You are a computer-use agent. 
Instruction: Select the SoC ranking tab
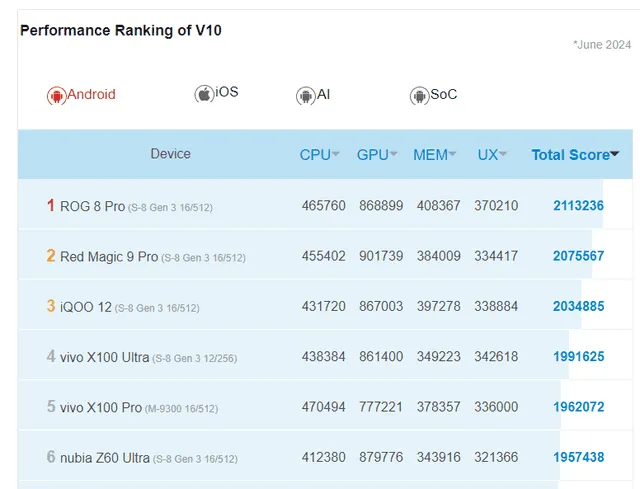(443, 95)
